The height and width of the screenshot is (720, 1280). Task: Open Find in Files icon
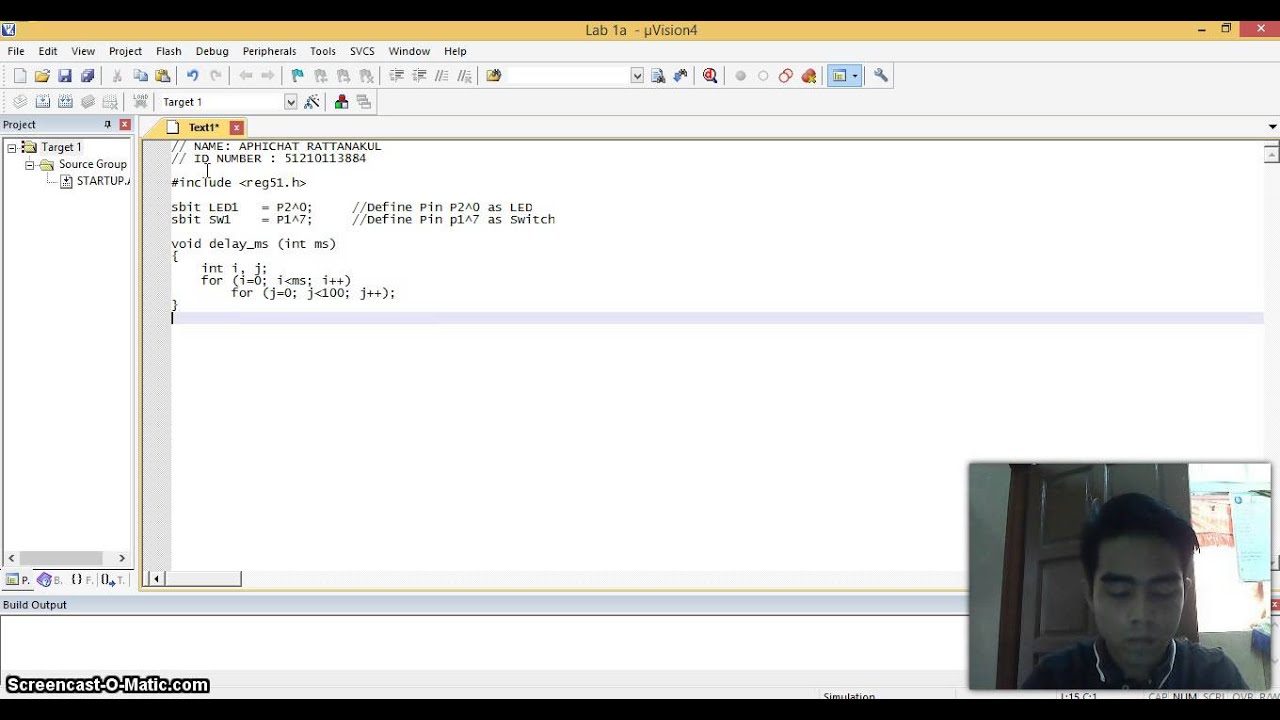point(493,76)
